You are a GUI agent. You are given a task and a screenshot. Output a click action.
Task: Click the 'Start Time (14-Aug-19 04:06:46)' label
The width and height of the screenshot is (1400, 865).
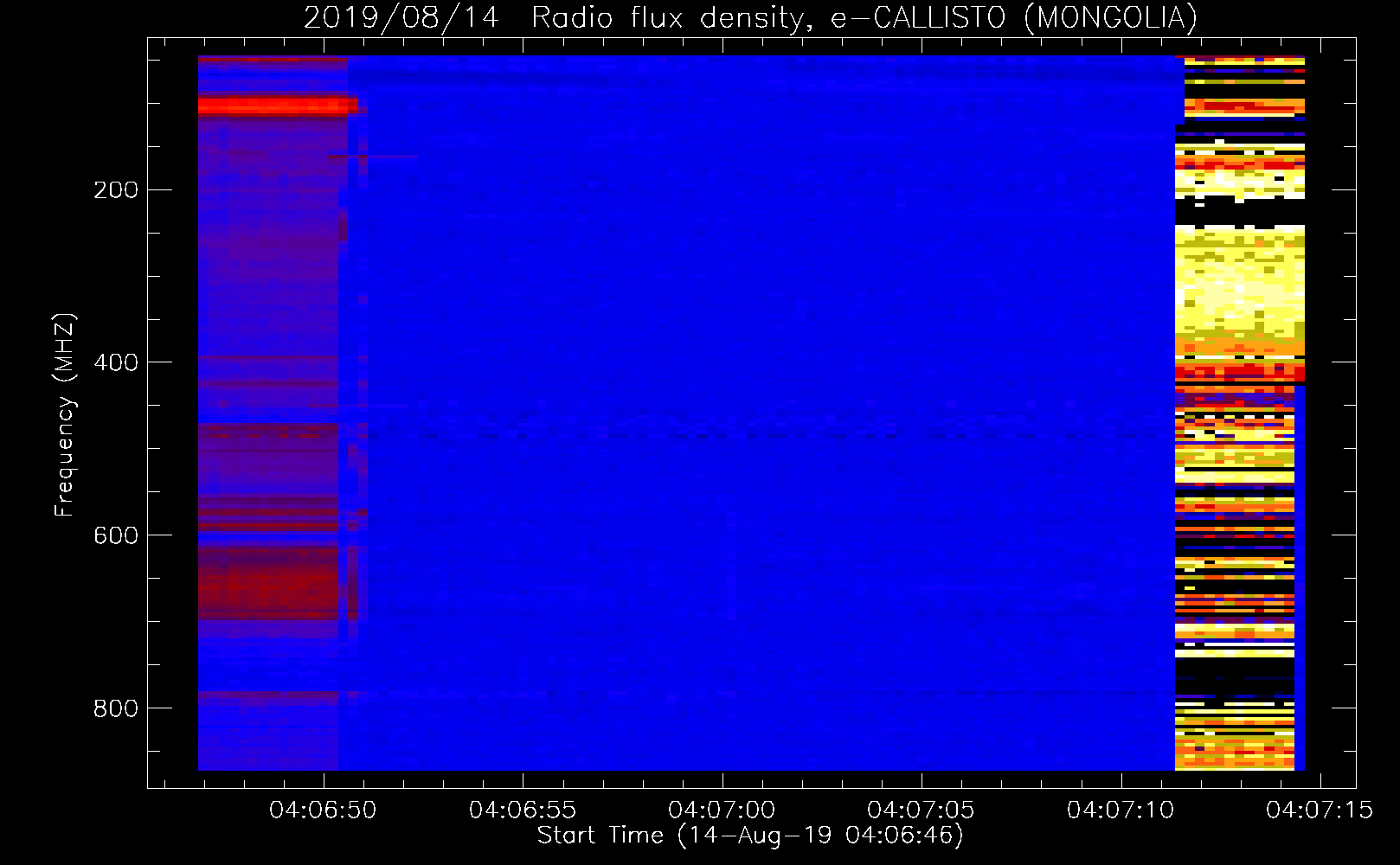[x=750, y=836]
